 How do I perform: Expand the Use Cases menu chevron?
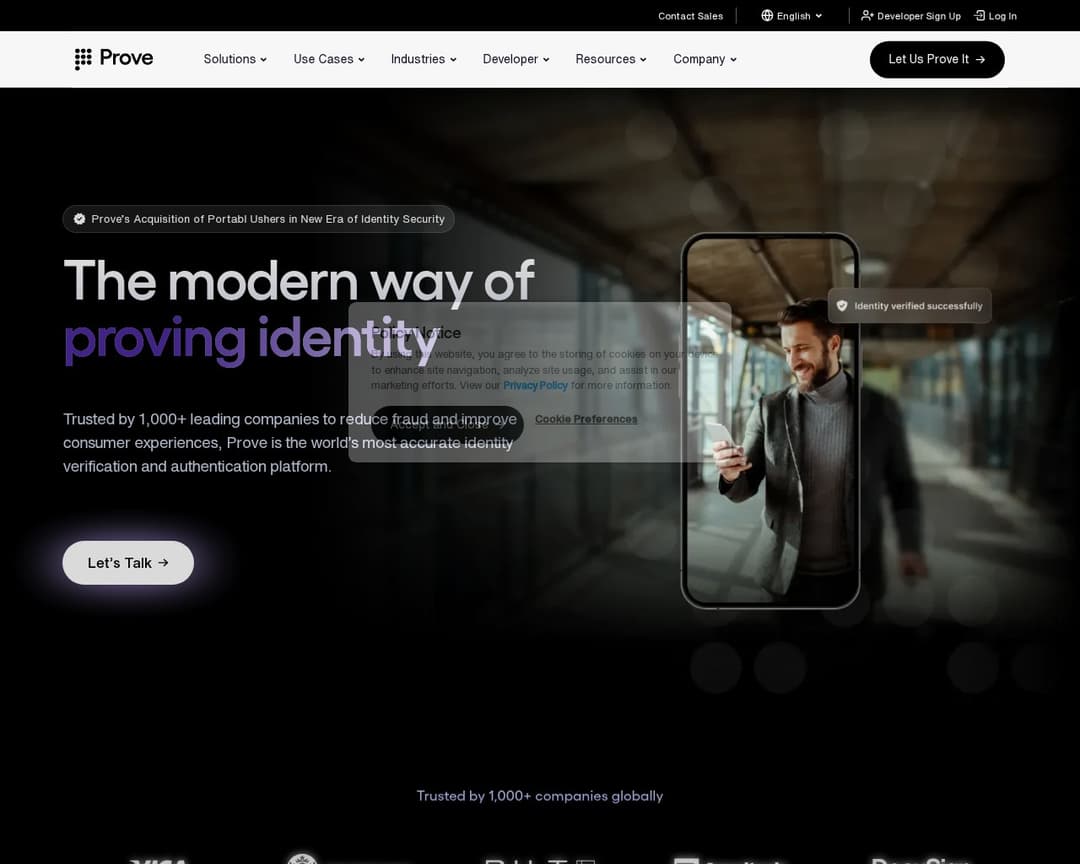tap(362, 60)
